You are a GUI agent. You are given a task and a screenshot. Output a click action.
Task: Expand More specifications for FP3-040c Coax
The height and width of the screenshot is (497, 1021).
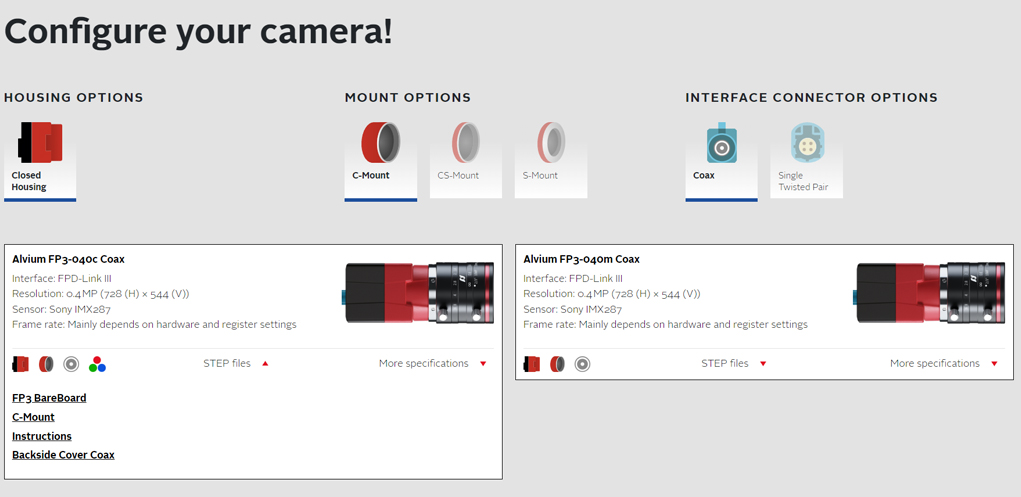tap(432, 364)
